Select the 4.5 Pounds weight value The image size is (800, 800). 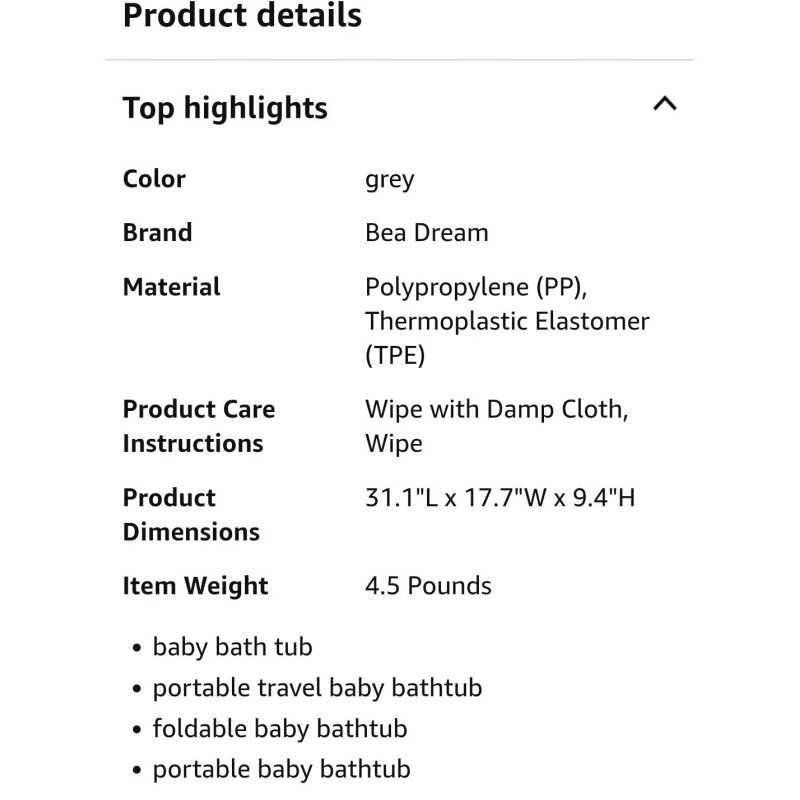428,585
